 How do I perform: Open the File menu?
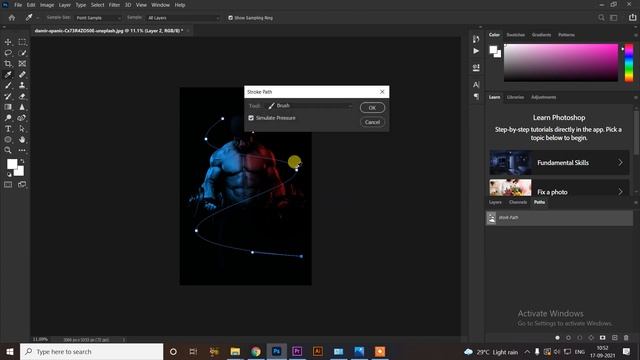click(18, 5)
